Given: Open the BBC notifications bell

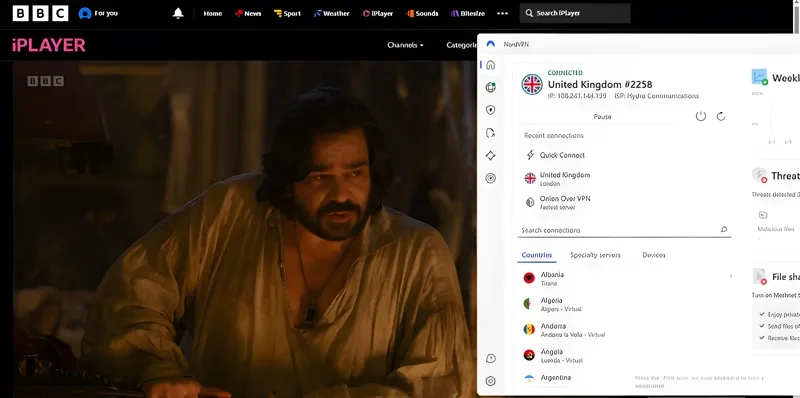Looking at the screenshot, I should click(x=178, y=13).
